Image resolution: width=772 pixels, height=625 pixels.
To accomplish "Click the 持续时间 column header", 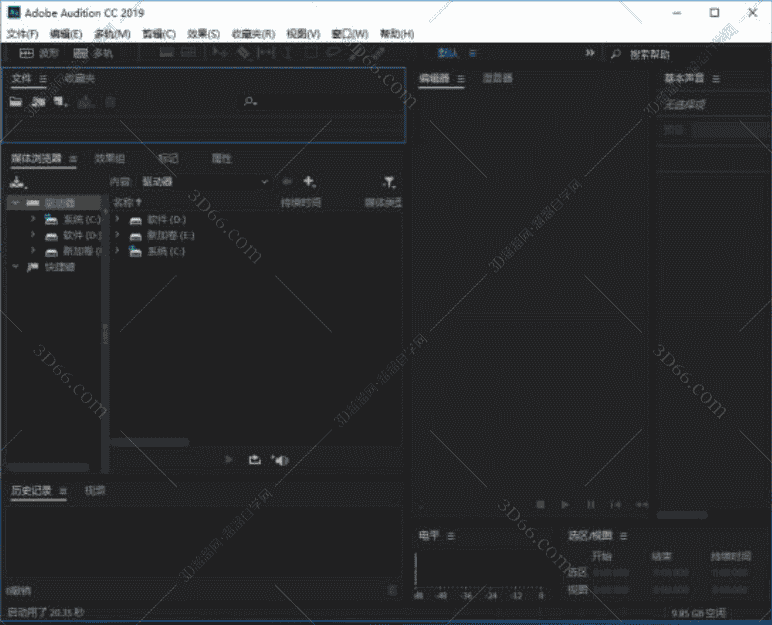I will (x=300, y=202).
